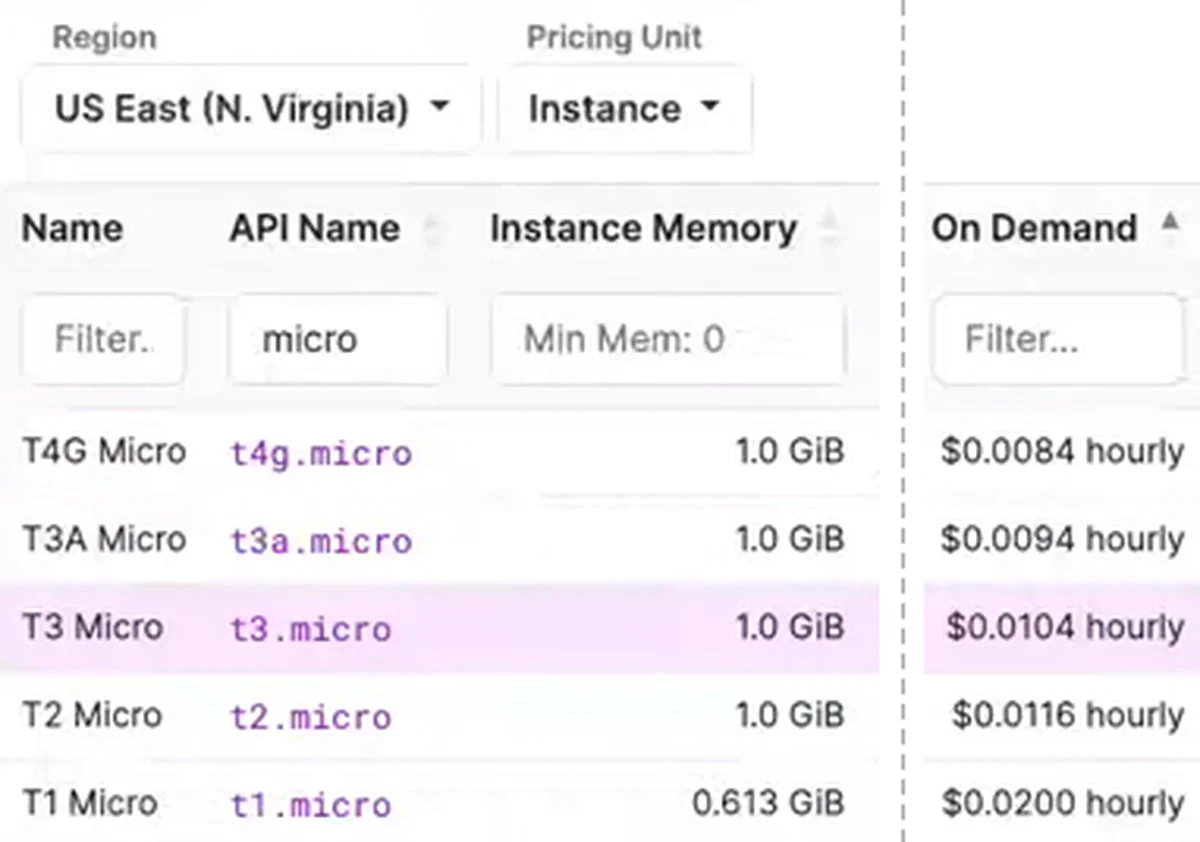Open the Region dropdown US East (N. Virginia)
Image resolution: width=1200 pixels, height=842 pixels.
coord(250,108)
